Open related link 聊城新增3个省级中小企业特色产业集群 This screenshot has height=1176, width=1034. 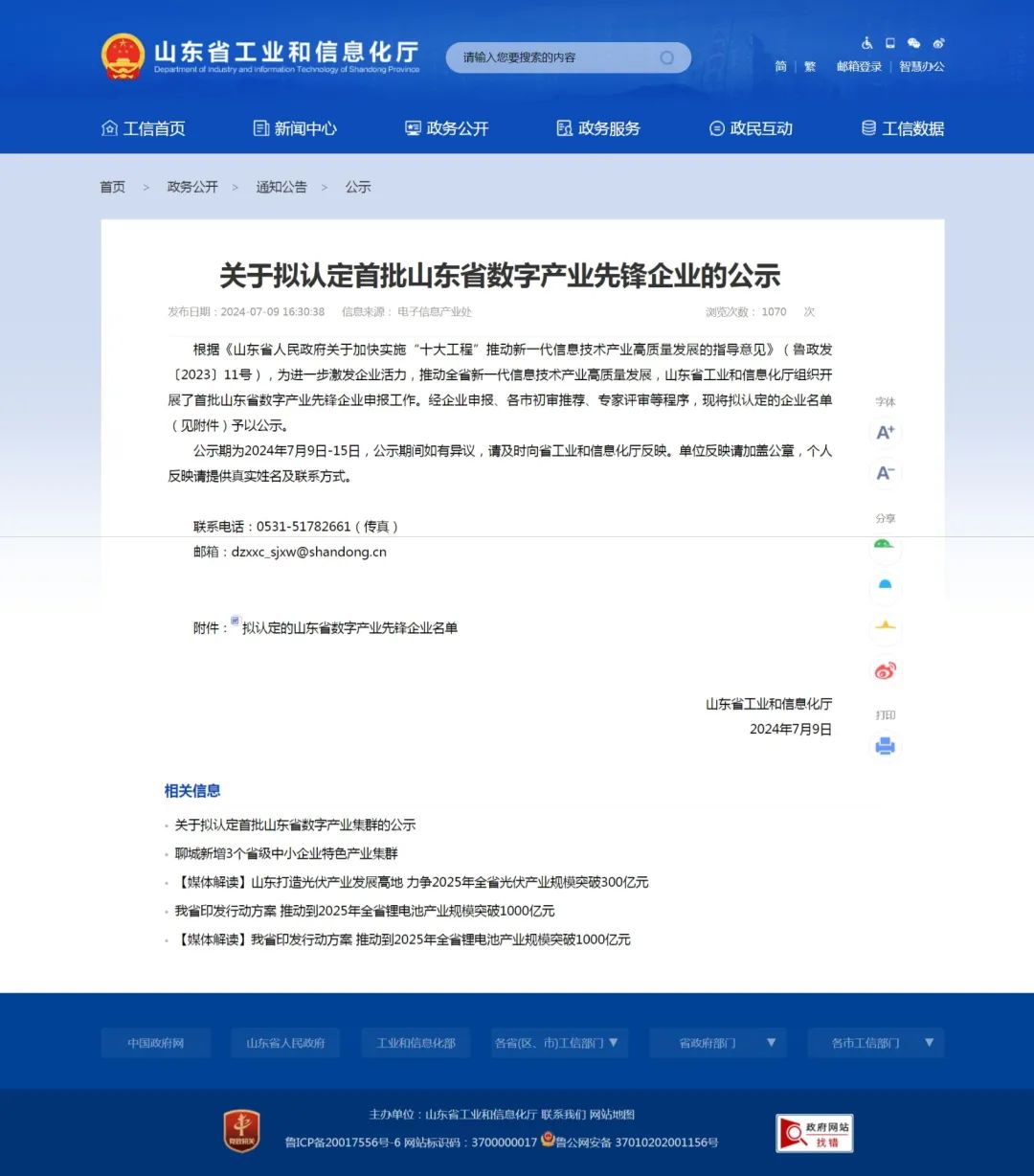pyautogui.click(x=285, y=853)
